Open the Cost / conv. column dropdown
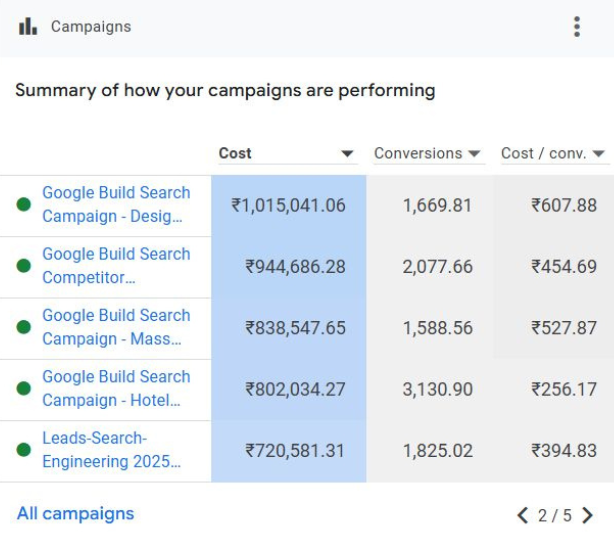The width and height of the screenshot is (614, 534). 599,154
